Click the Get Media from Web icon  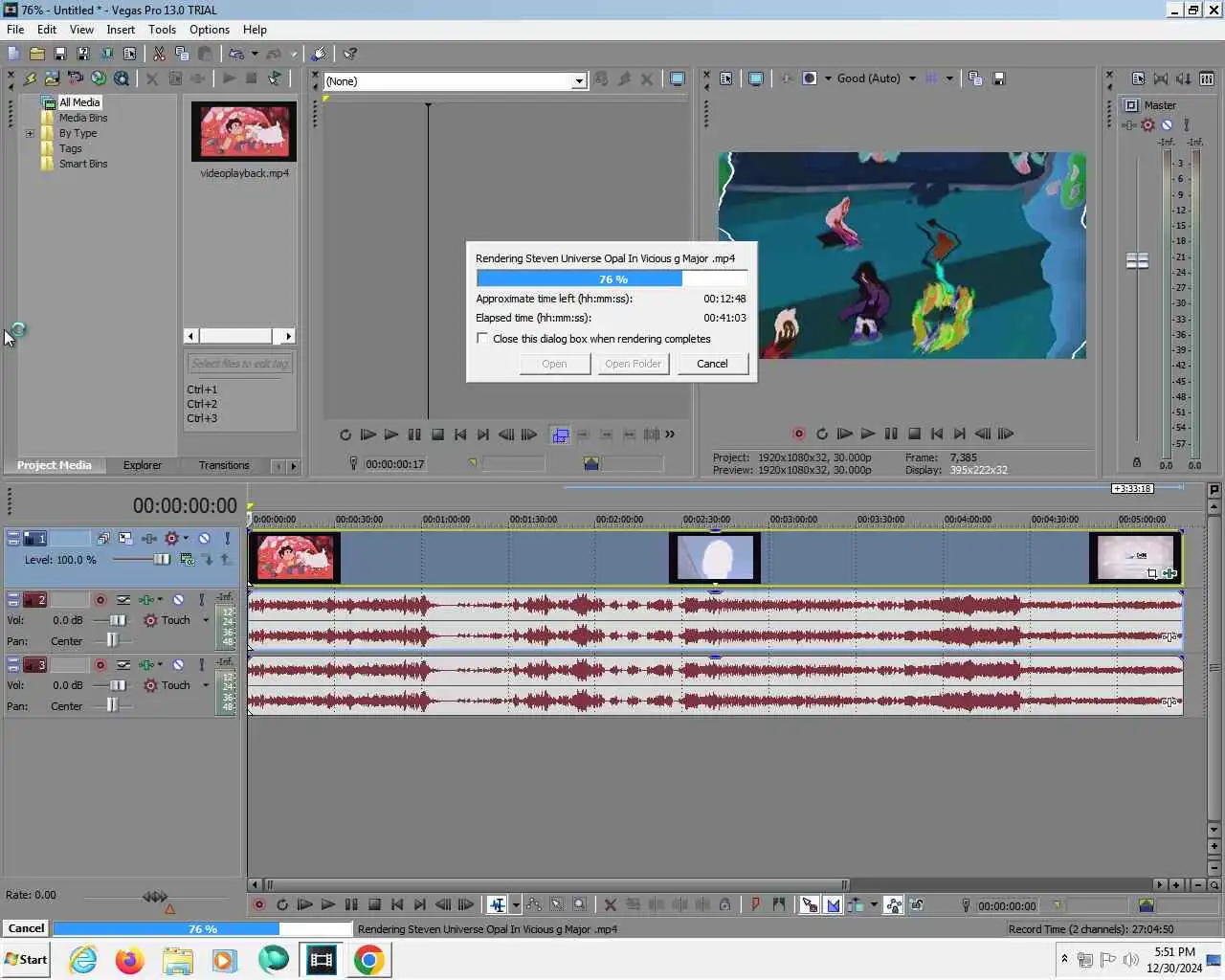tap(99, 78)
